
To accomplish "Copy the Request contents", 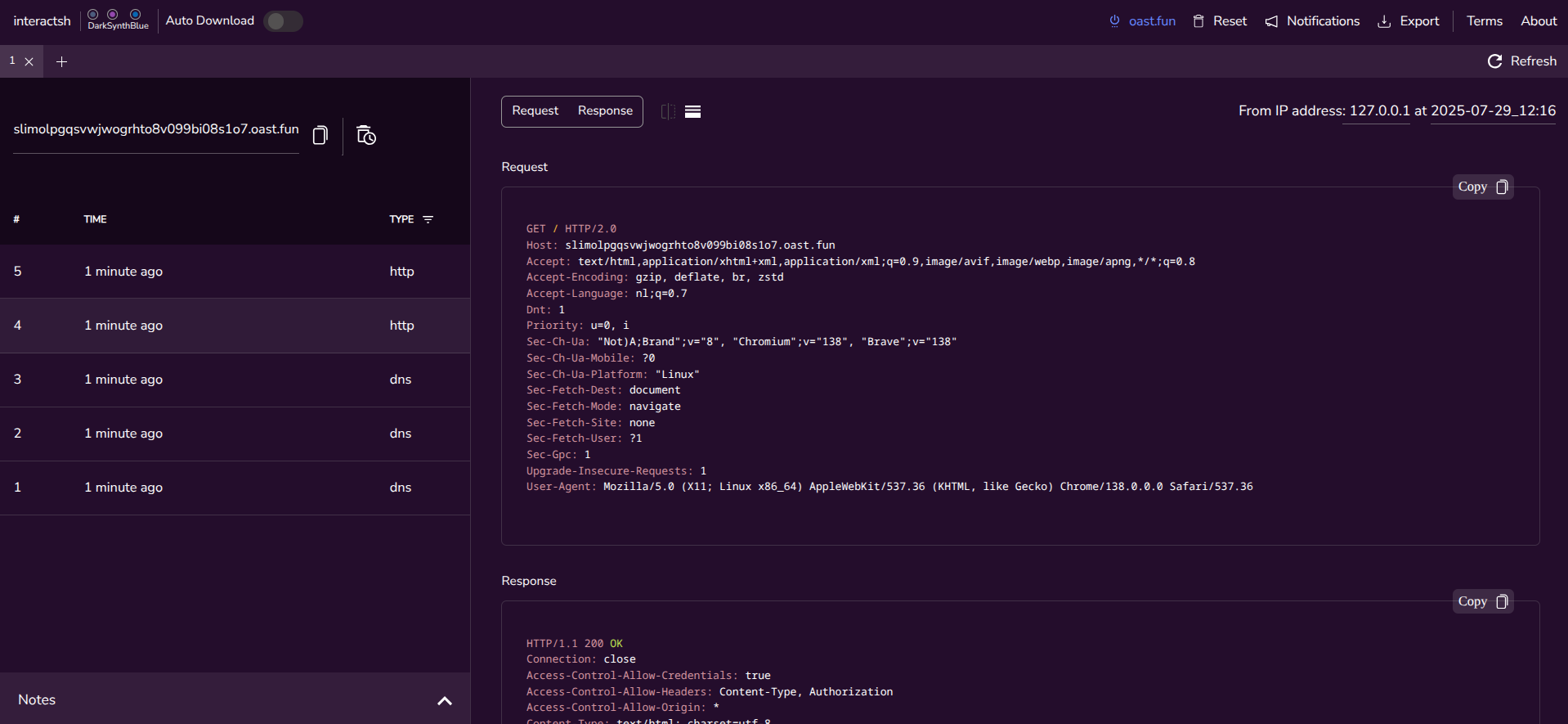I will (x=1483, y=187).
